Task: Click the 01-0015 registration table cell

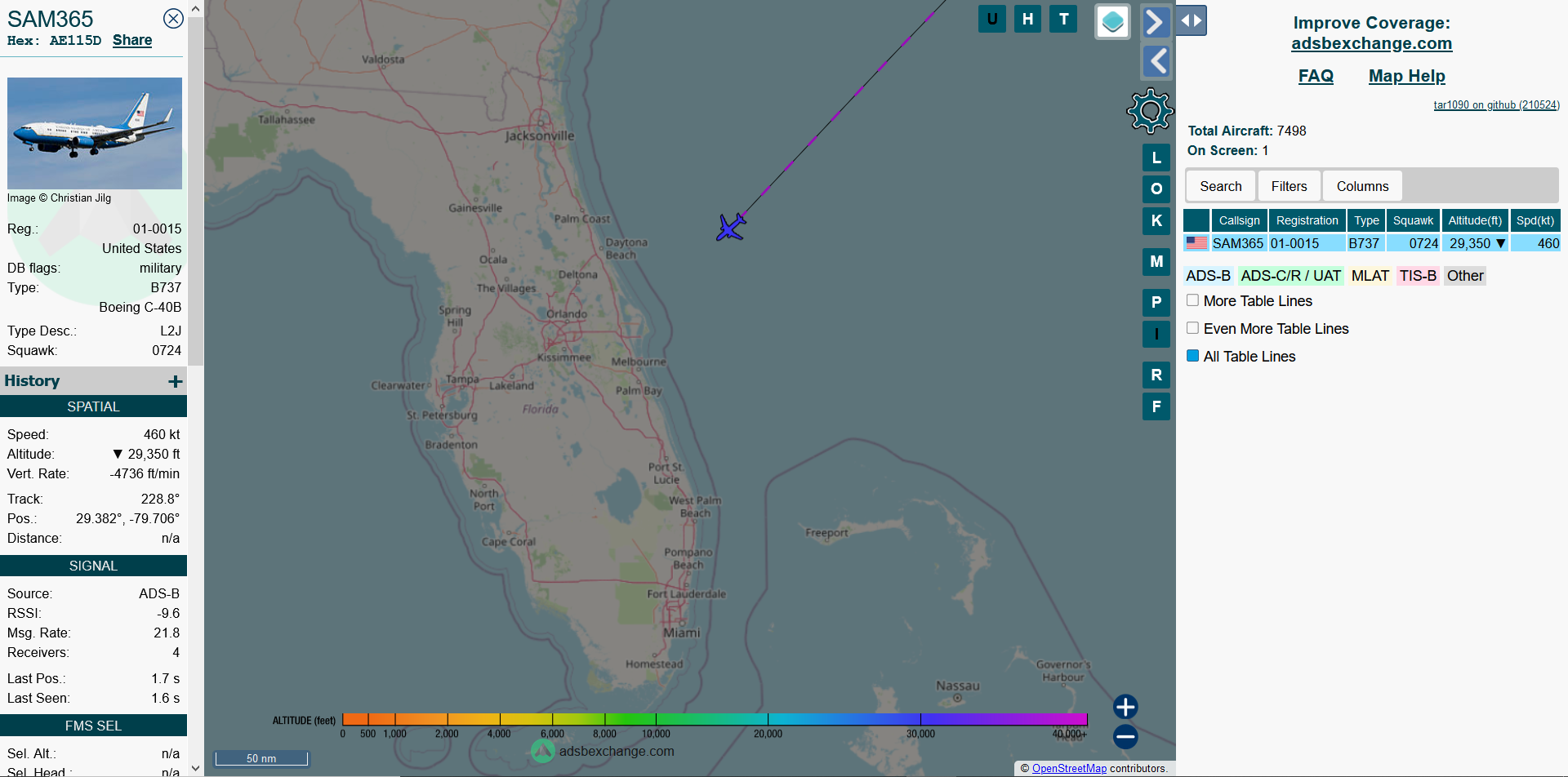Action: pyautogui.click(x=1306, y=243)
